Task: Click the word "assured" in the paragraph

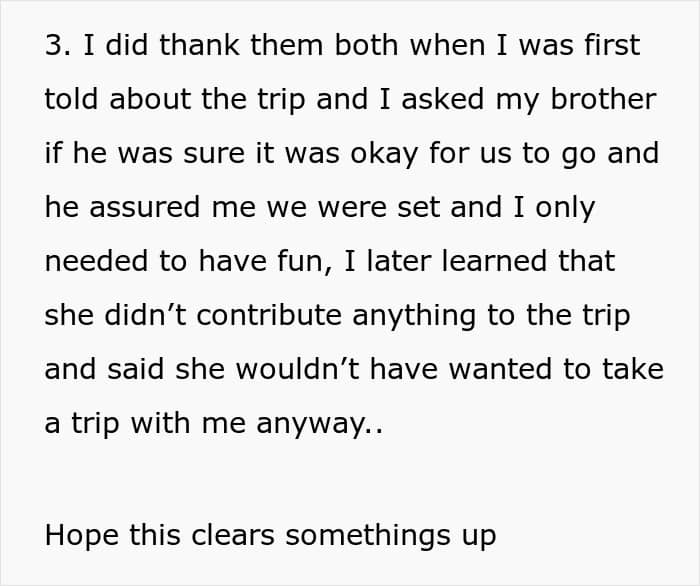Action: pyautogui.click(x=144, y=208)
